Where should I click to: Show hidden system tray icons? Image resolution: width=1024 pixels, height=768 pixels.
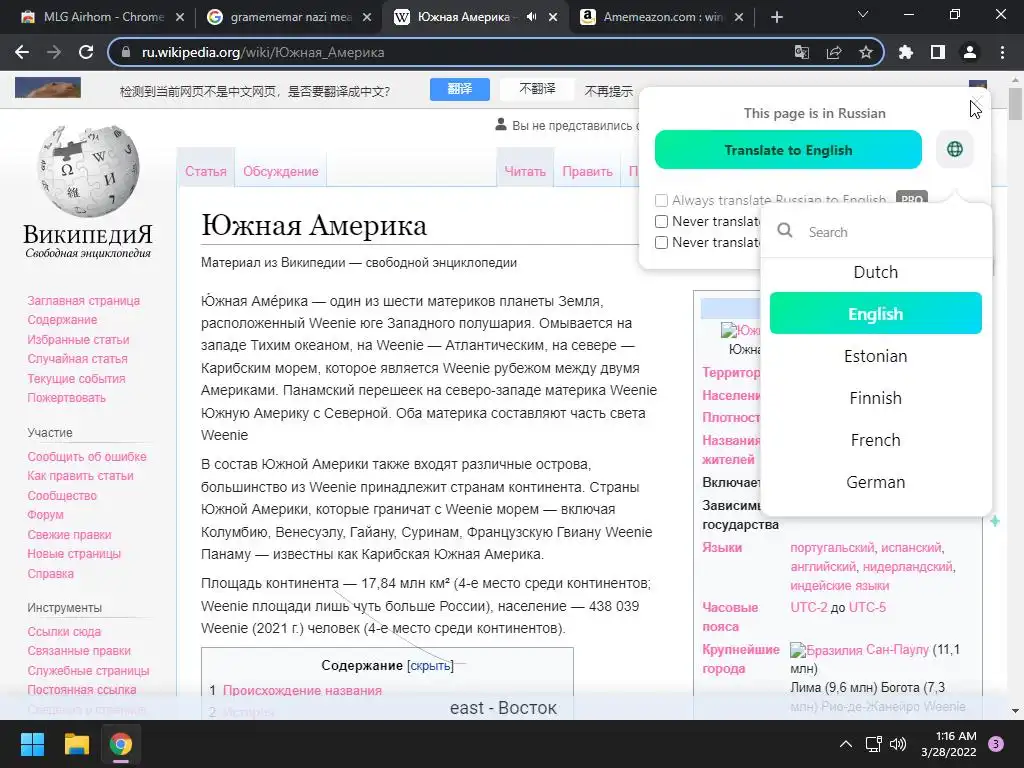point(846,744)
